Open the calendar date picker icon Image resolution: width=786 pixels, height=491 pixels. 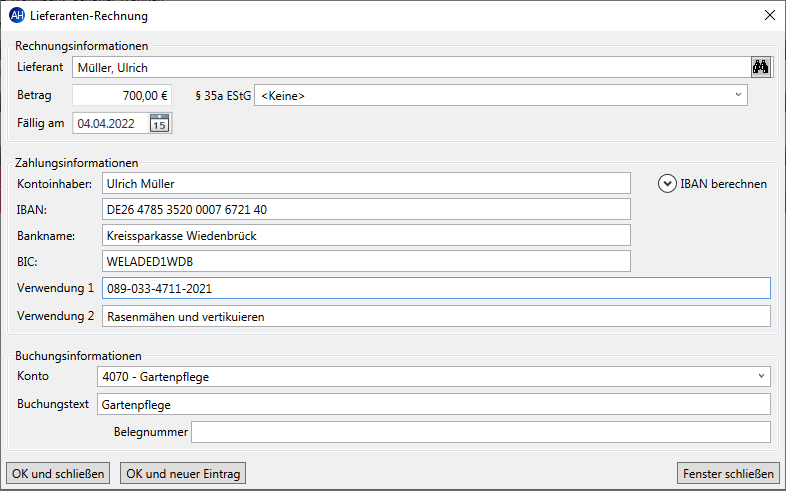coord(159,123)
